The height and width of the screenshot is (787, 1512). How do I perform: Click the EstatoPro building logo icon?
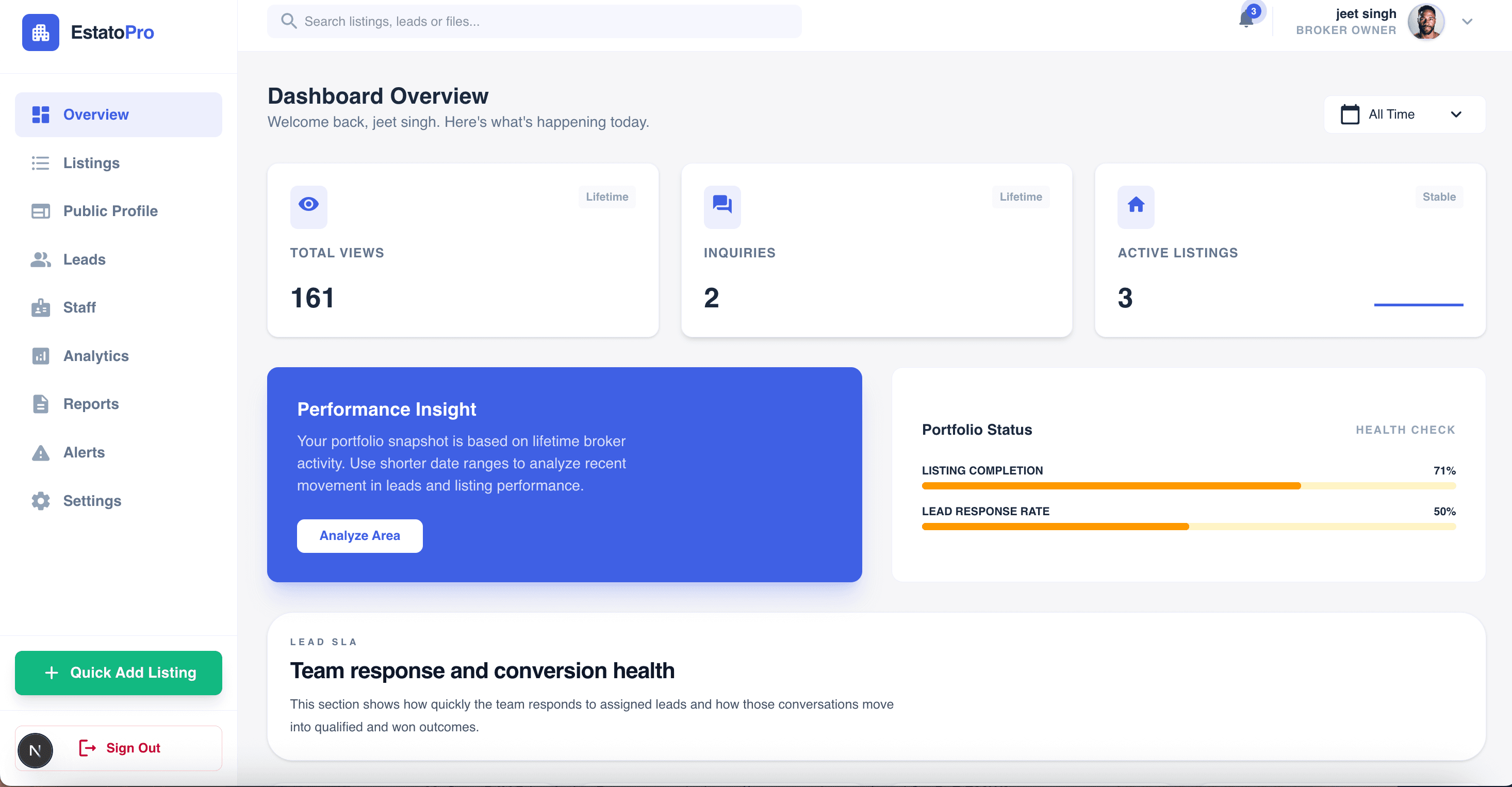[41, 32]
